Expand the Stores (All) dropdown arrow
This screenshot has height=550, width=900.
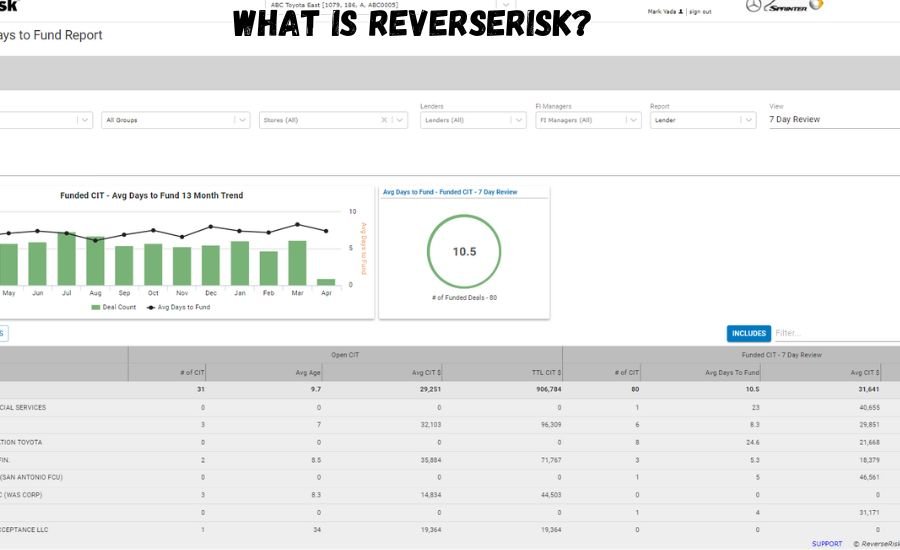pyautogui.click(x=400, y=120)
